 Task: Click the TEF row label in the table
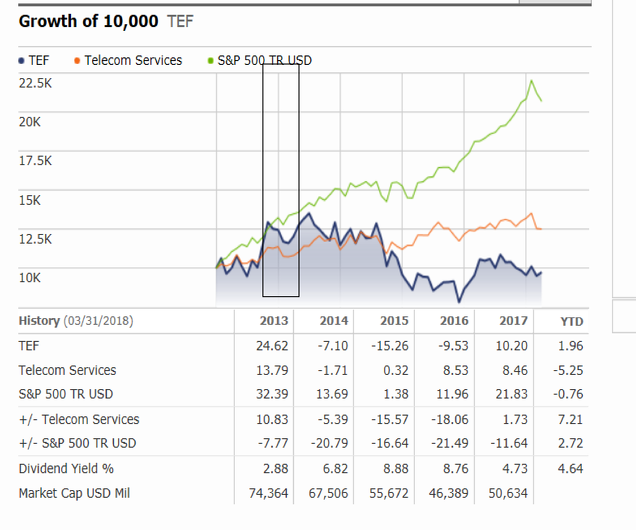[29, 346]
